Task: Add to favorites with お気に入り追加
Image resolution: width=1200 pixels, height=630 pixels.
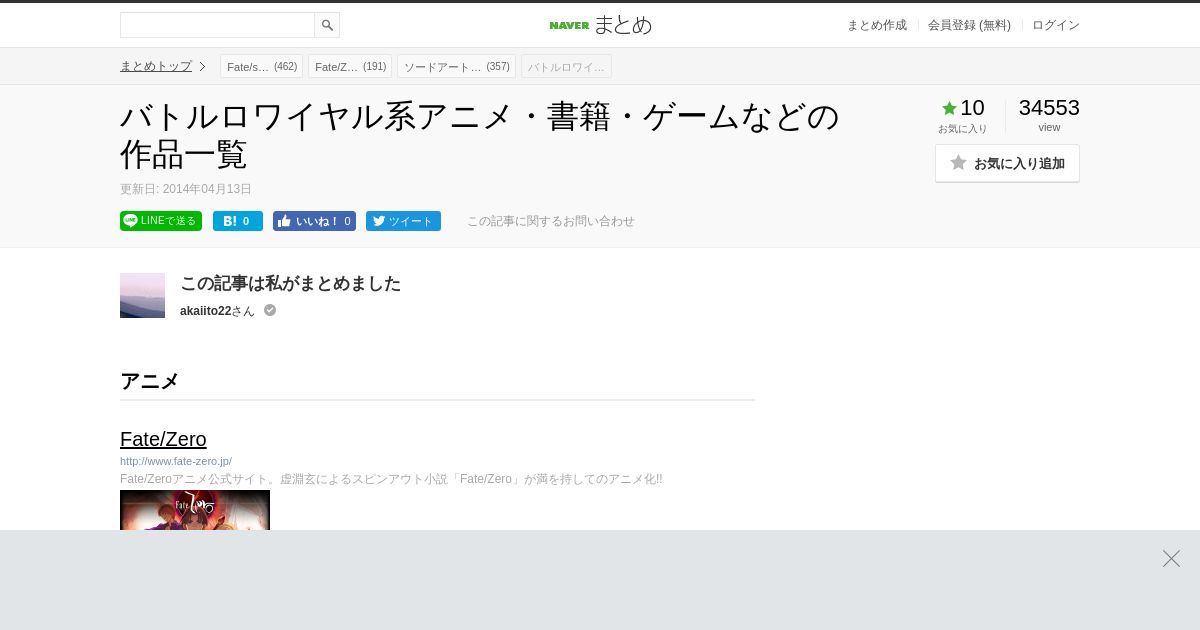Action: coord(1007,163)
